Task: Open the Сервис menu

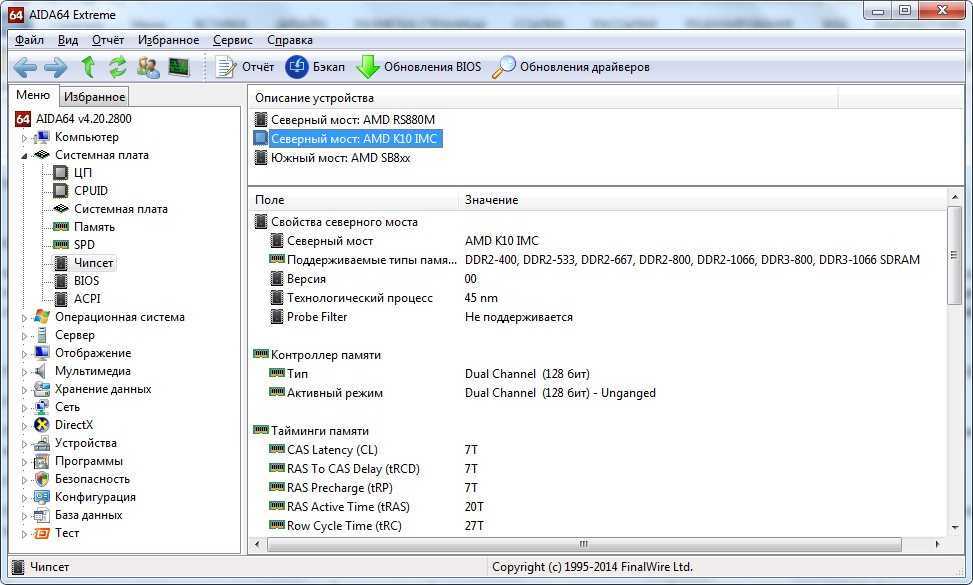Action: (x=233, y=40)
